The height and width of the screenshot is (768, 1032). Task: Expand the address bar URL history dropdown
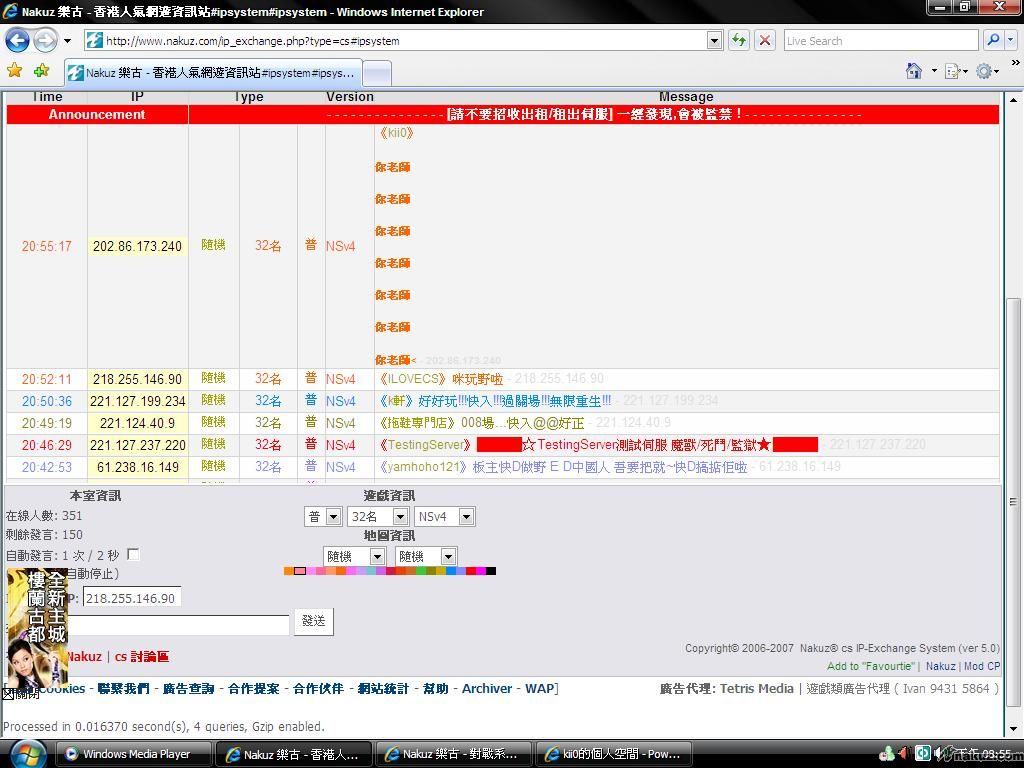coord(714,41)
